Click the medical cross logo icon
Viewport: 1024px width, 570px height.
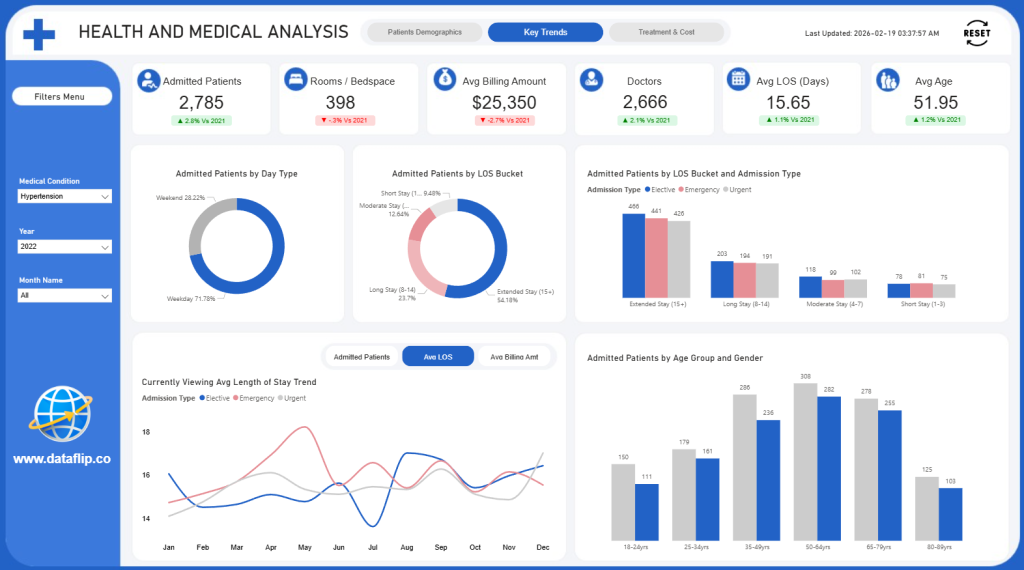click(x=39, y=33)
